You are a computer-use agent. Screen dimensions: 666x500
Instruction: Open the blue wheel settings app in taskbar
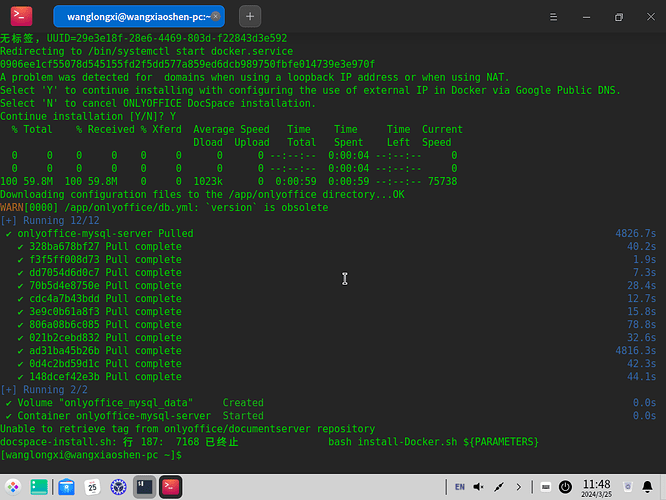click(x=118, y=487)
